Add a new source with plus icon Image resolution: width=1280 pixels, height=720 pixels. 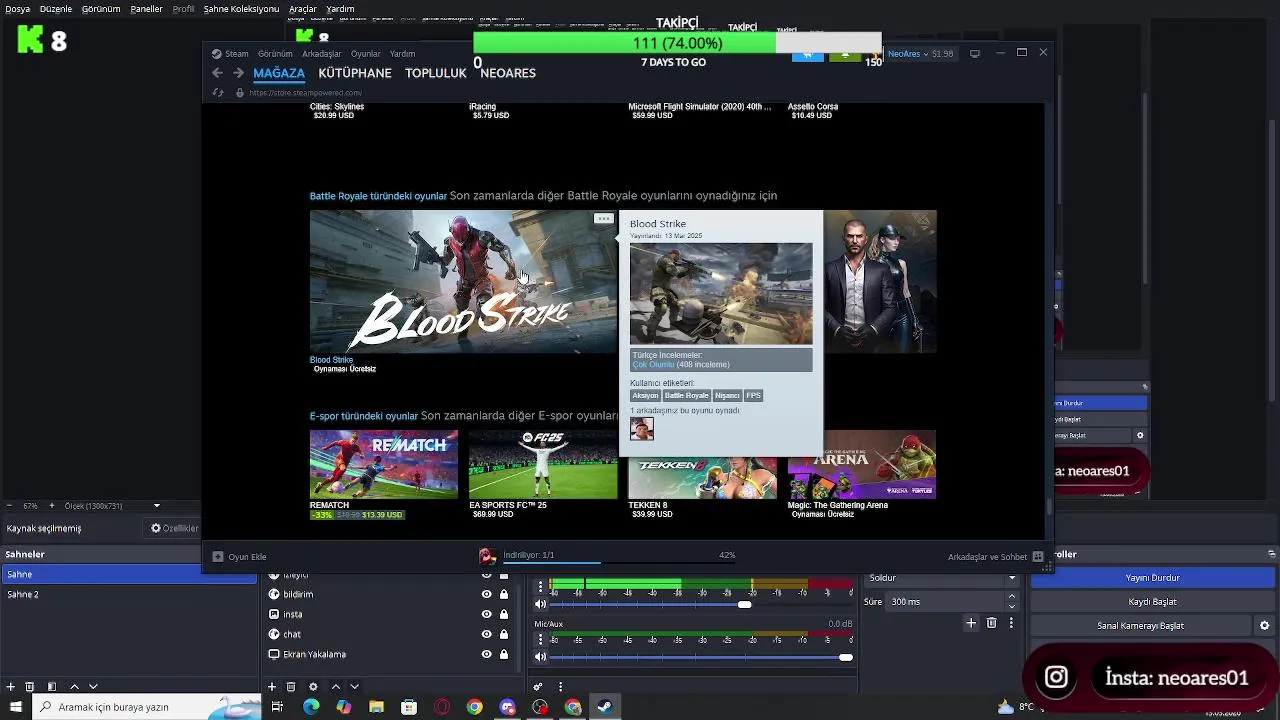click(x=272, y=687)
